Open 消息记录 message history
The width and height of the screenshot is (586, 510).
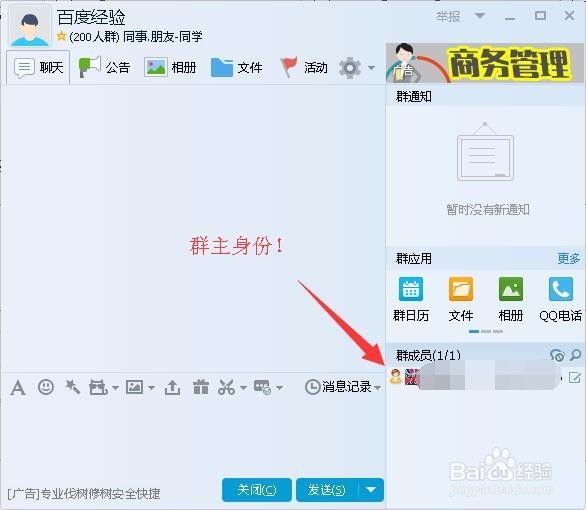[339, 387]
